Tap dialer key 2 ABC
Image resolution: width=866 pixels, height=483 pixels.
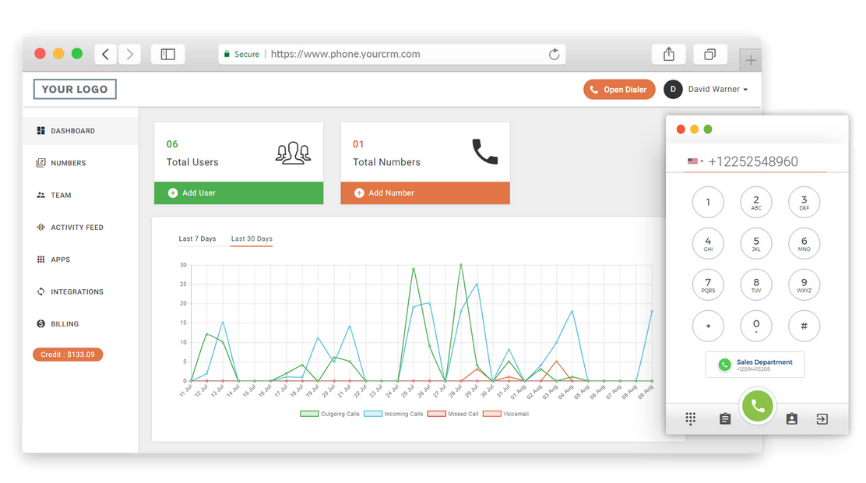[756, 202]
